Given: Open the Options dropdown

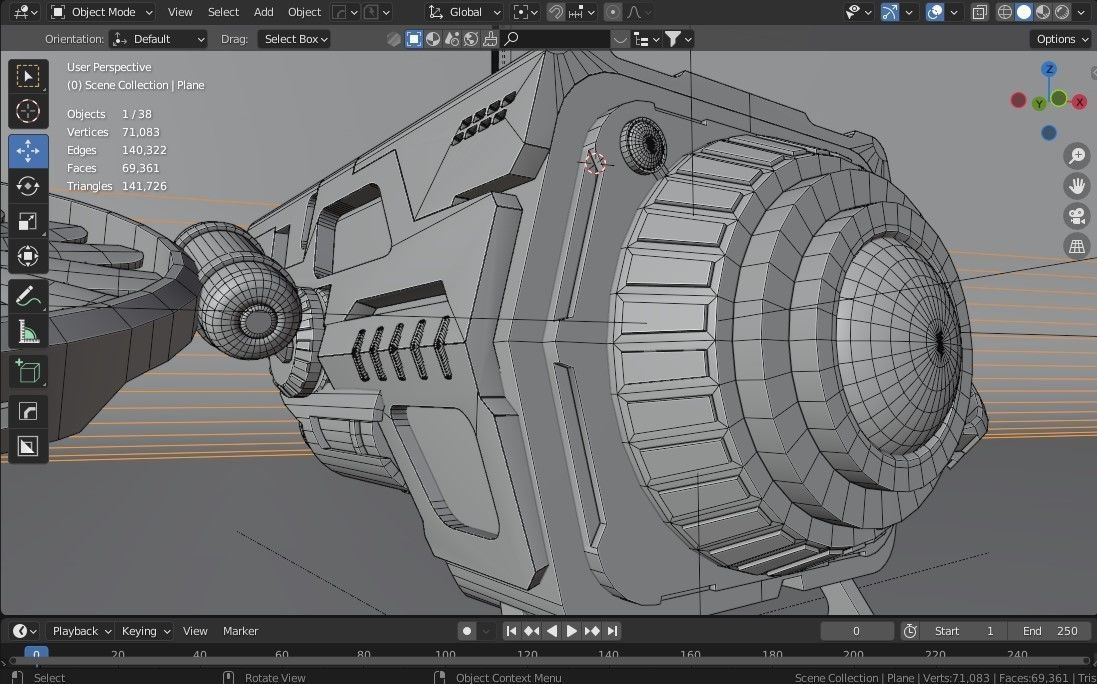Looking at the screenshot, I should [x=1061, y=39].
